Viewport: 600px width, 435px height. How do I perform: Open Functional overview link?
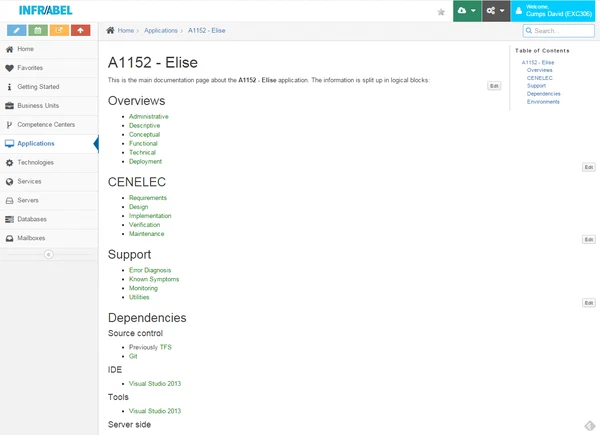[x=143, y=143]
